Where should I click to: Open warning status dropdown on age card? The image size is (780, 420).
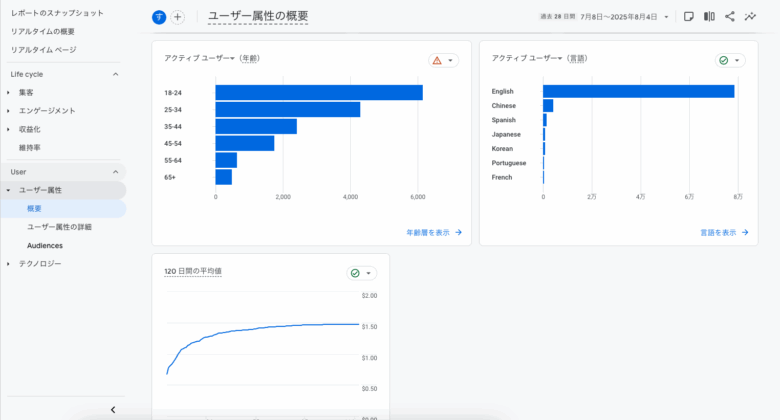coord(443,60)
